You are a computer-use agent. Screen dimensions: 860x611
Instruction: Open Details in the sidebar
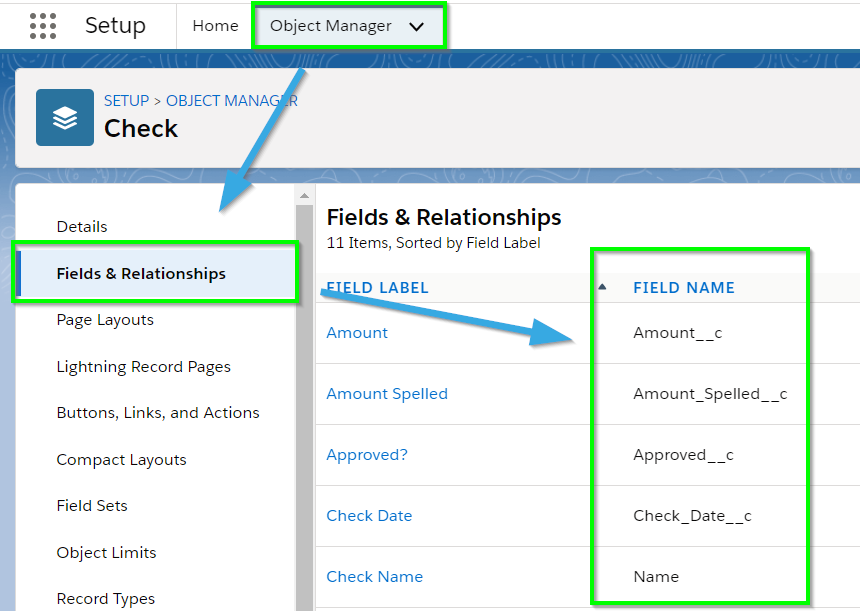tap(82, 227)
